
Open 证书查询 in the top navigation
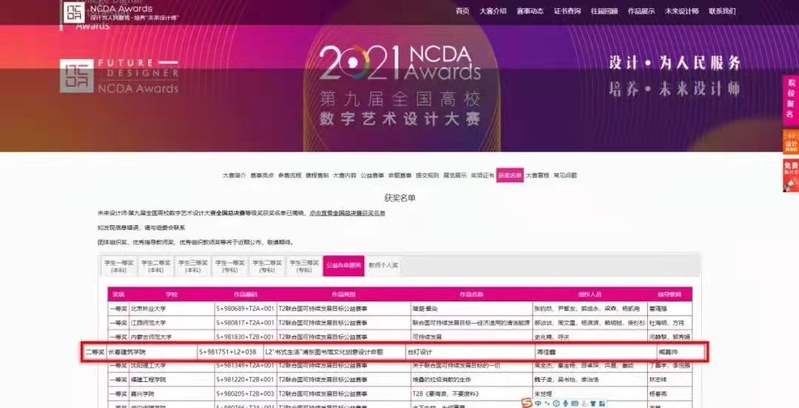click(x=568, y=11)
